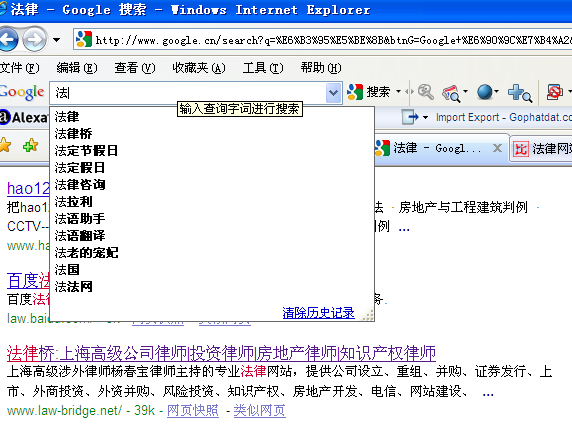Click the blue globe icon on the toolbar
572x429 pixels.
click(x=485, y=92)
